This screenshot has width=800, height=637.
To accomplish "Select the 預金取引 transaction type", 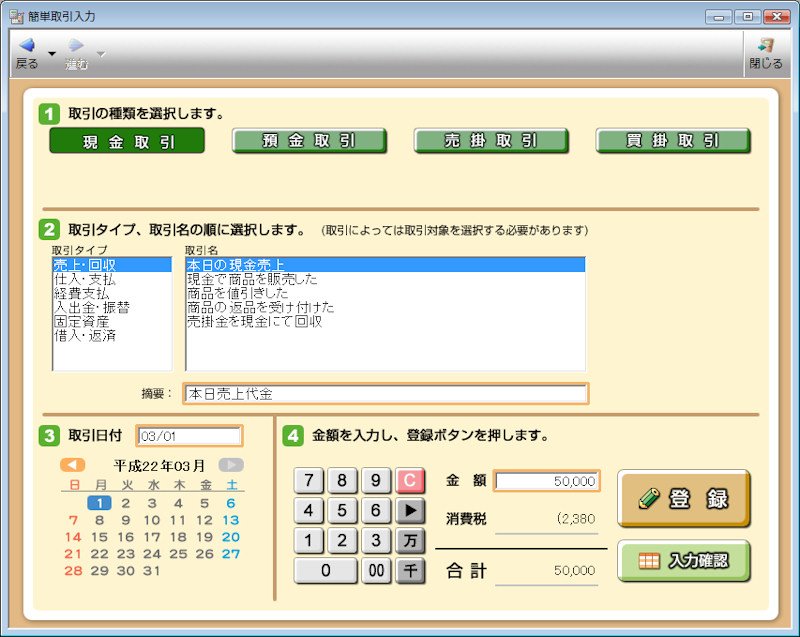I will pyautogui.click(x=309, y=141).
